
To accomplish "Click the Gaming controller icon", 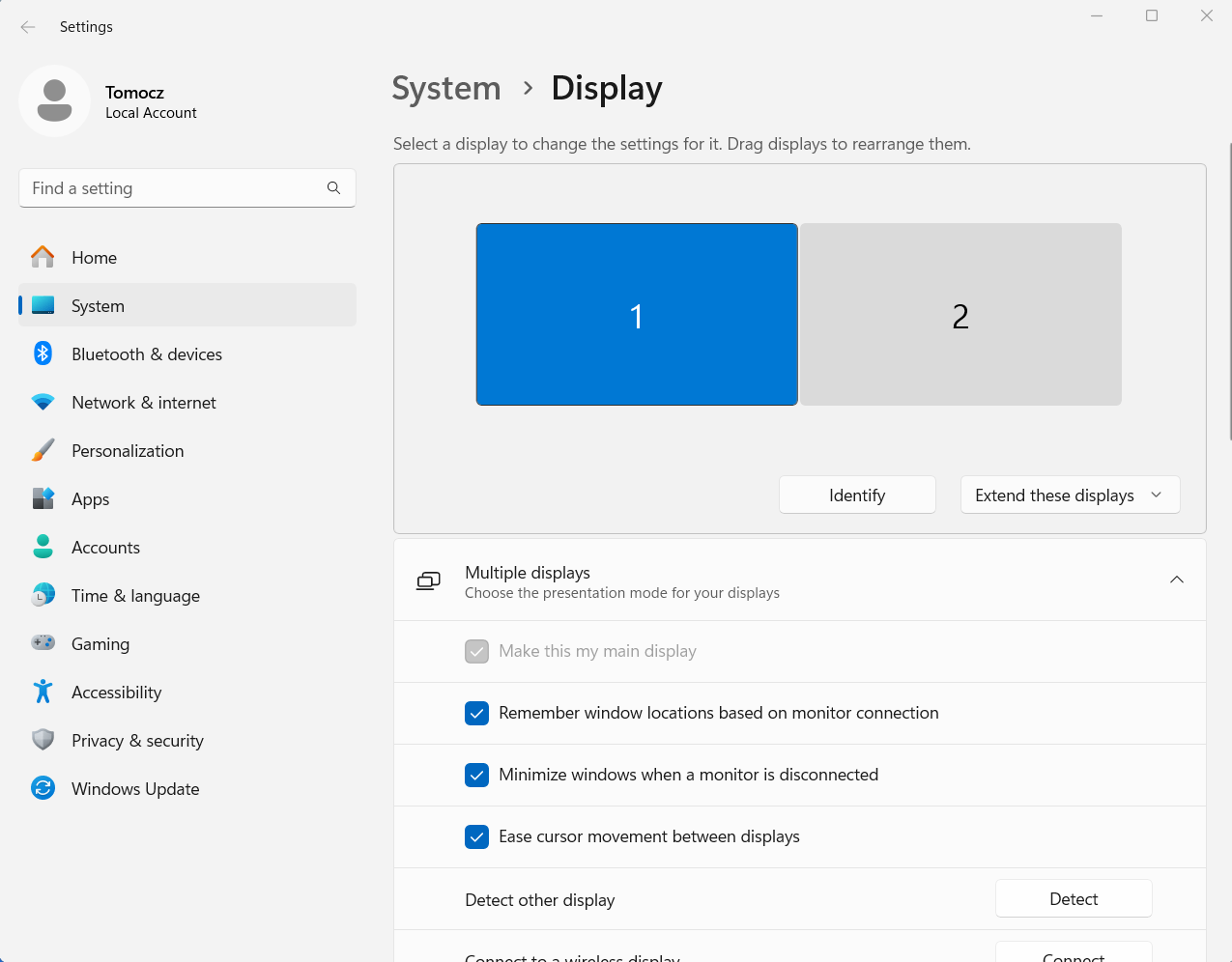I will [43, 643].
